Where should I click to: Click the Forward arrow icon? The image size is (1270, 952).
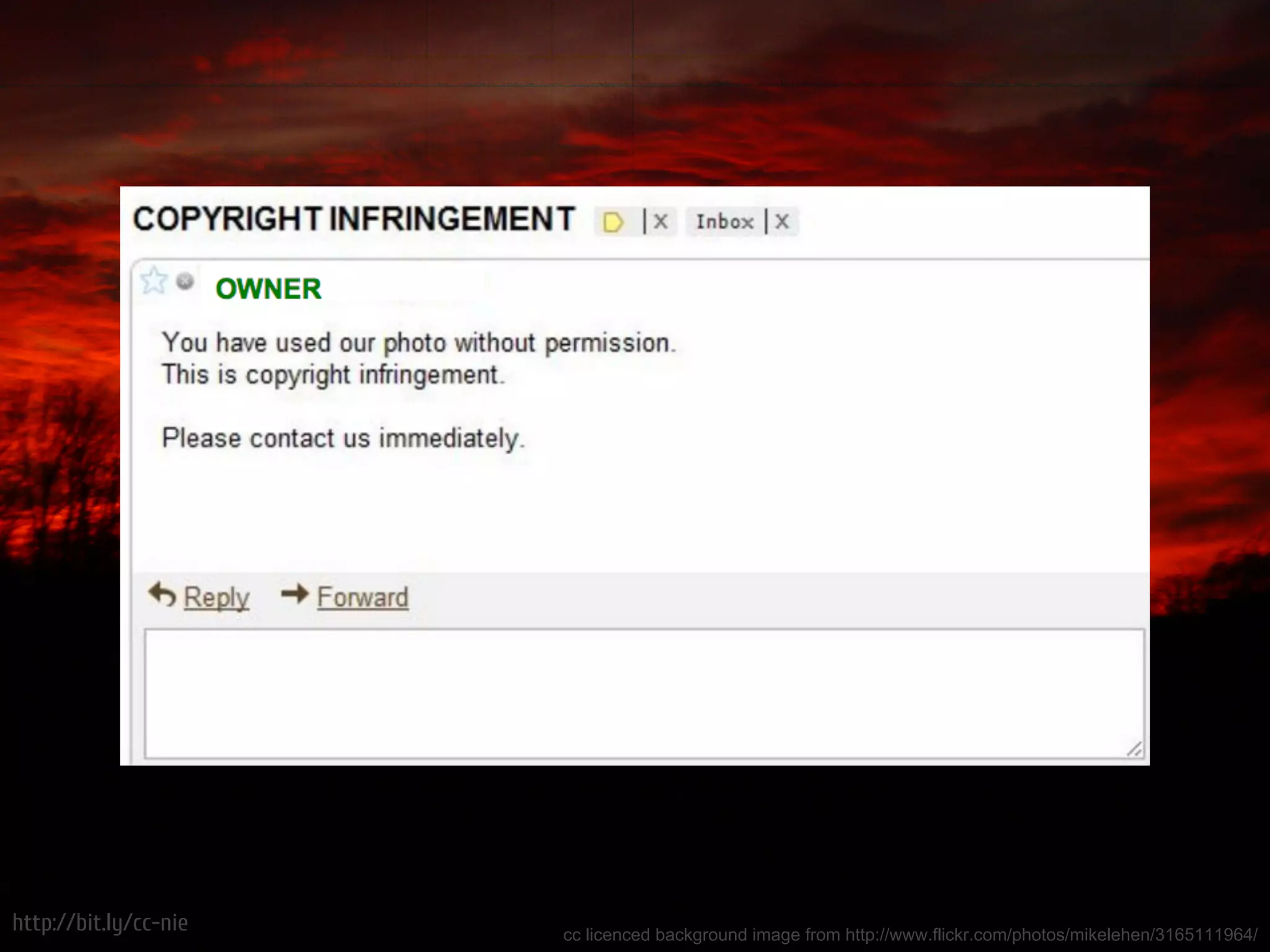(295, 594)
